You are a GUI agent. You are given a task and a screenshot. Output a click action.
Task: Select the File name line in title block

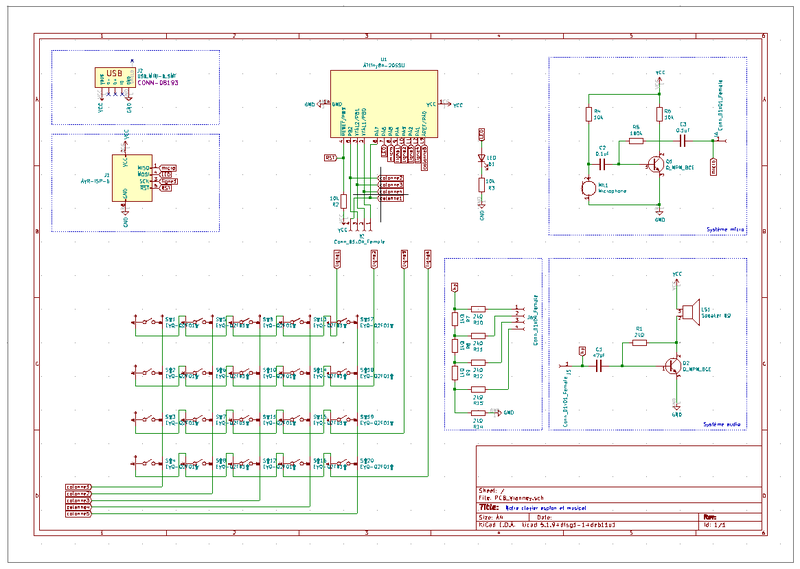coord(511,498)
